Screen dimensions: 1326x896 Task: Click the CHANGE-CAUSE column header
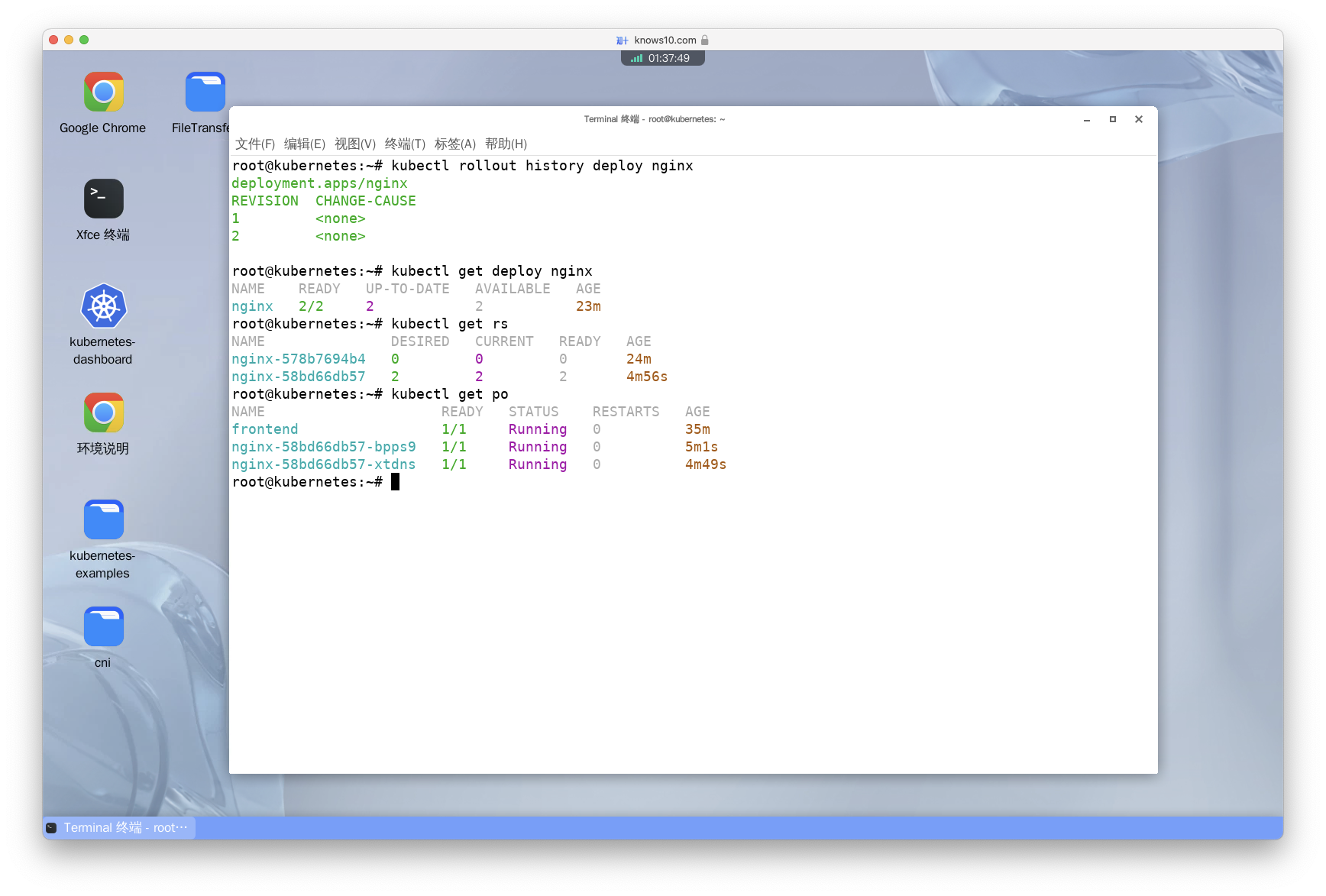366,201
